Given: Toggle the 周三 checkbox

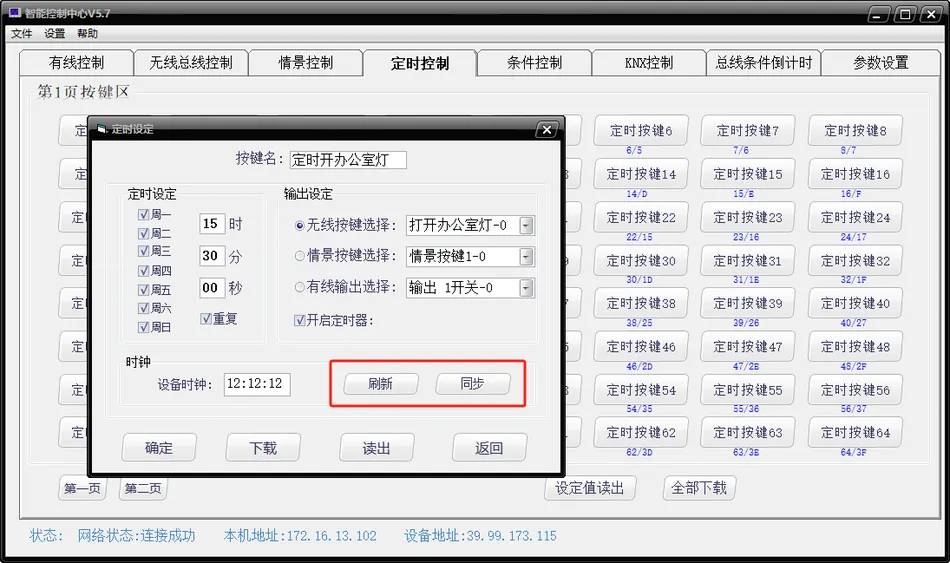Looking at the screenshot, I should pyautogui.click(x=144, y=251).
